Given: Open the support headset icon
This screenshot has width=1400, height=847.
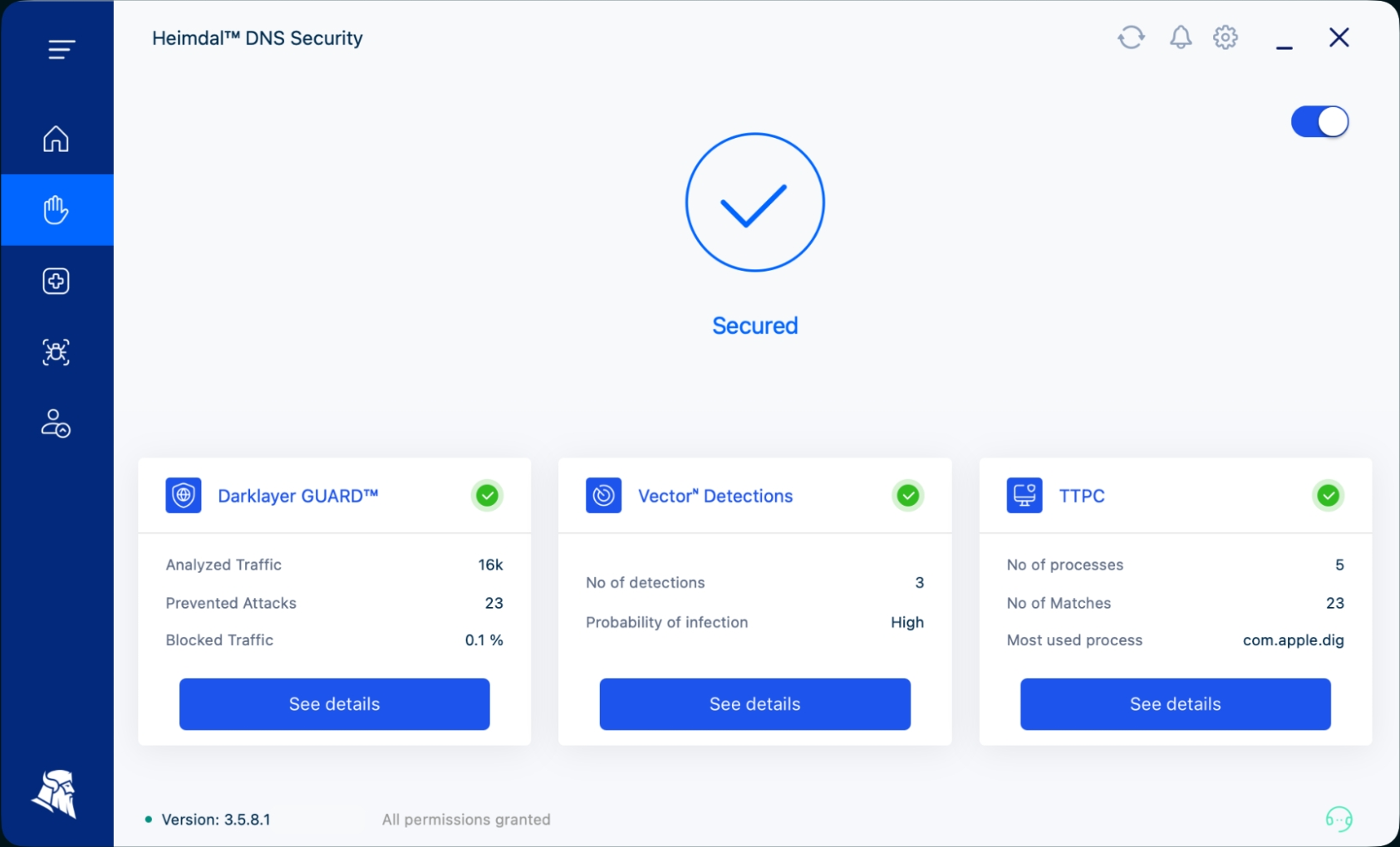Looking at the screenshot, I should coord(1339,820).
